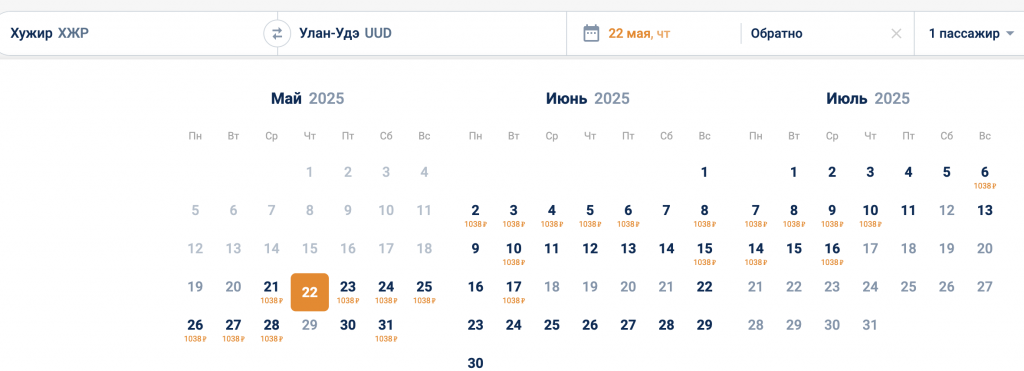
Task: Pick July 6 with price
Action: [985, 178]
